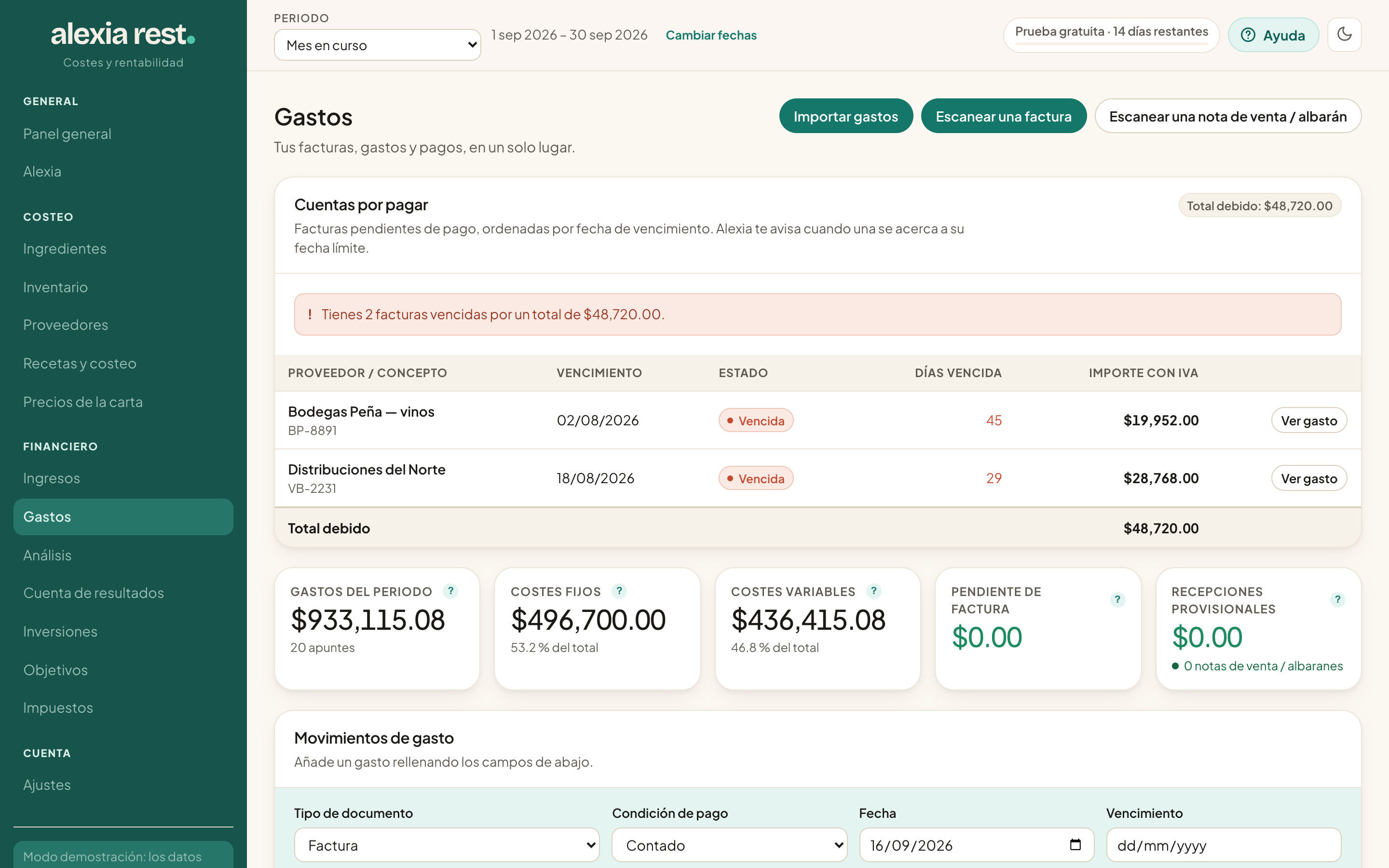
Task: Click Escanear una factura button
Action: point(1003,116)
